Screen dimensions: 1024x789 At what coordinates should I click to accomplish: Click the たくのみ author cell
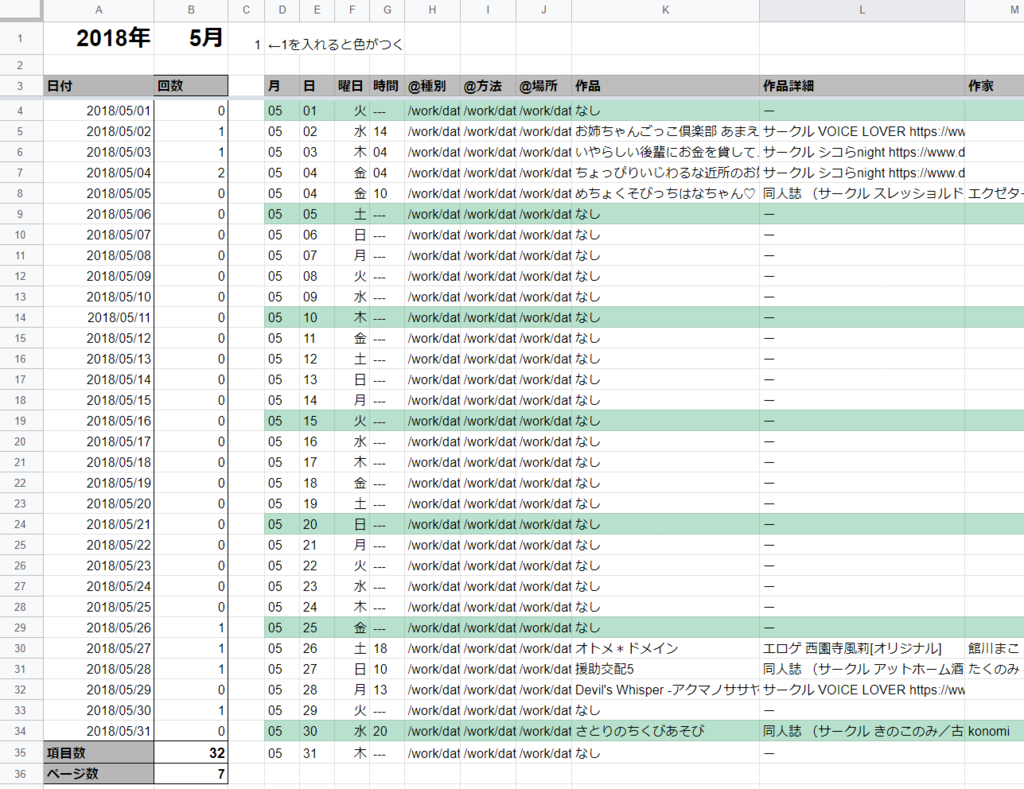(x=994, y=669)
